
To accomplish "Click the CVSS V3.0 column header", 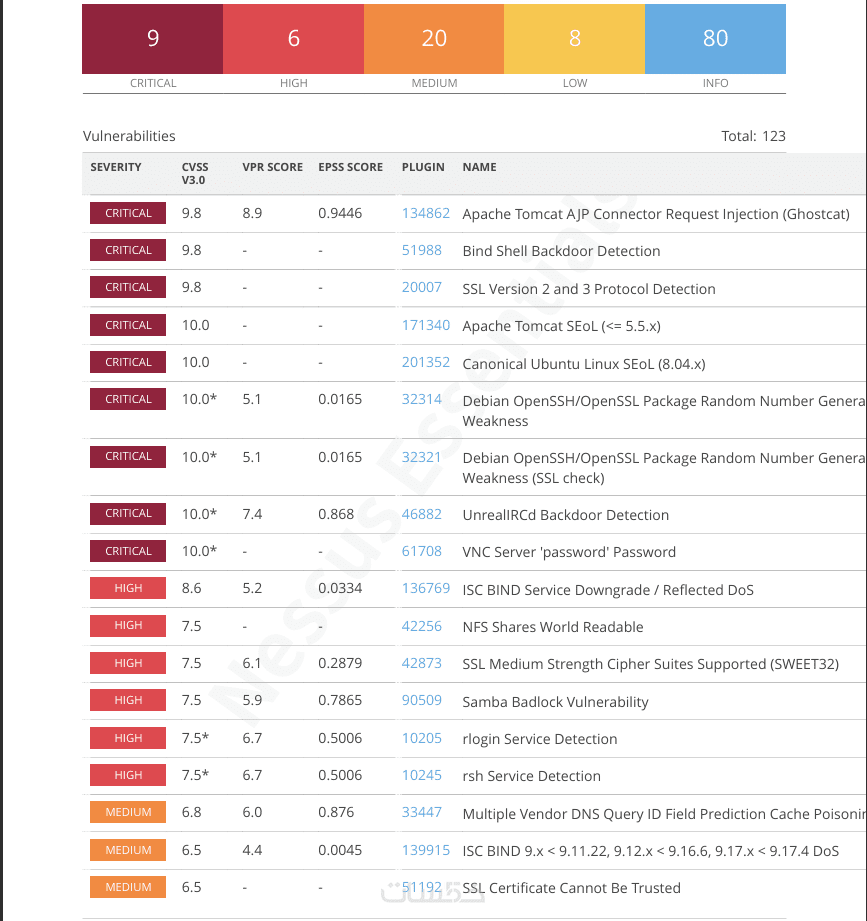I will click(194, 173).
